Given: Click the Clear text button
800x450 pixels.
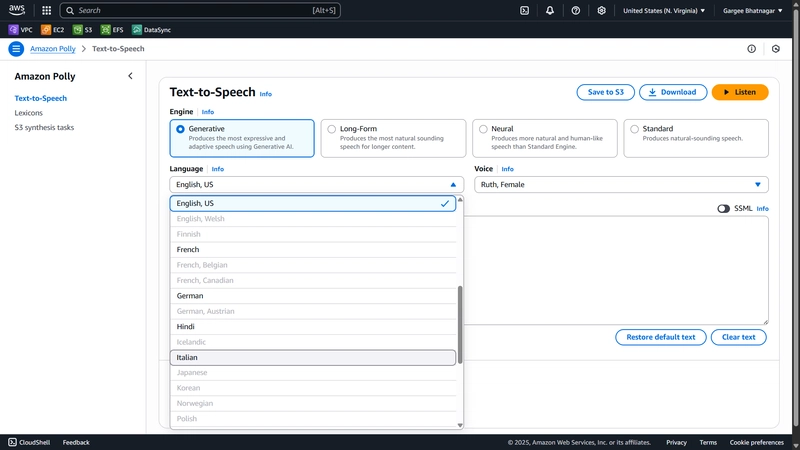Looking at the screenshot, I should point(738,337).
